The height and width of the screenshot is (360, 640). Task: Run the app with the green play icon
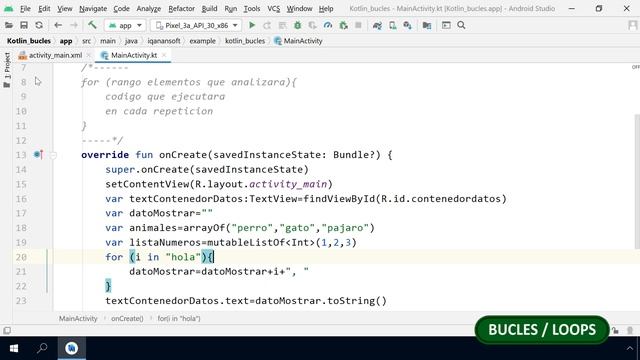(x=252, y=25)
